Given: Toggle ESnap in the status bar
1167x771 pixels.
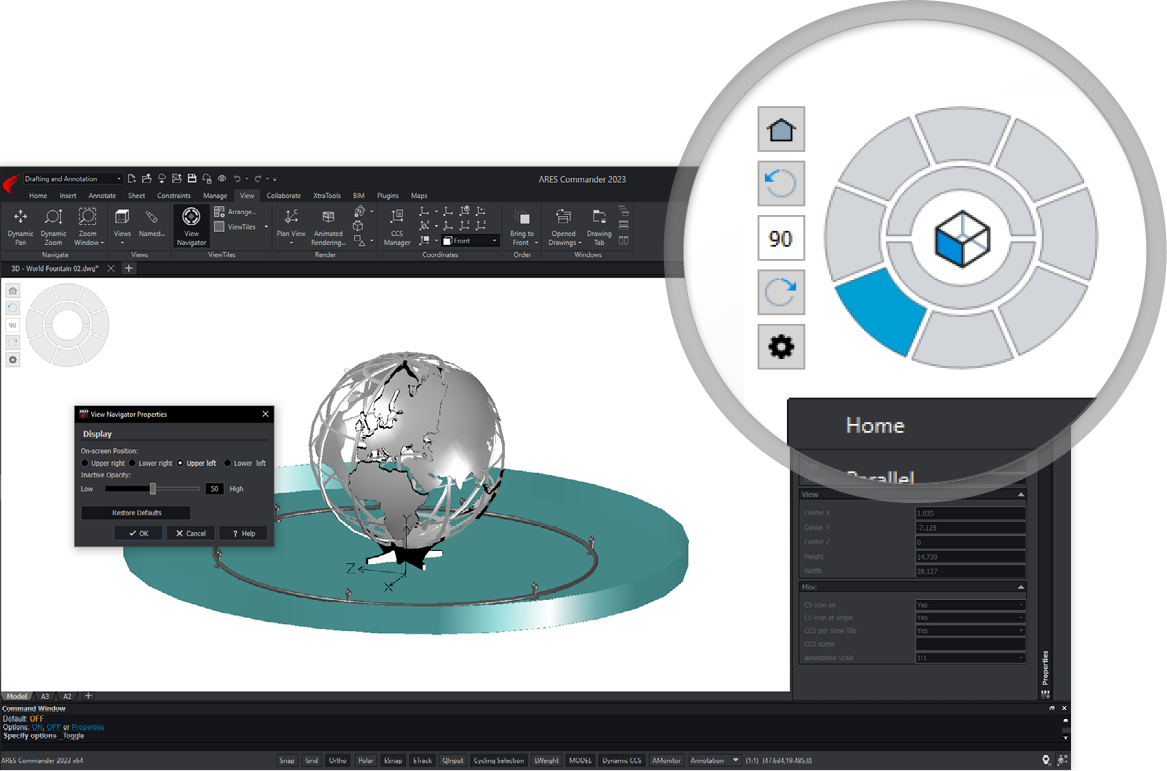Looking at the screenshot, I should (x=393, y=761).
